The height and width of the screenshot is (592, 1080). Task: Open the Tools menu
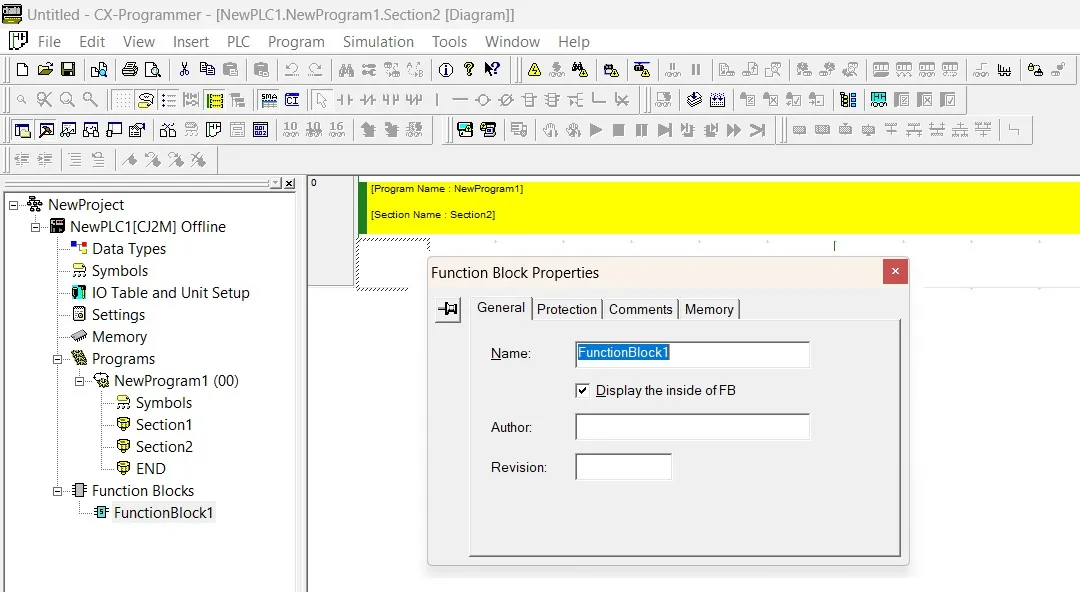coord(449,41)
